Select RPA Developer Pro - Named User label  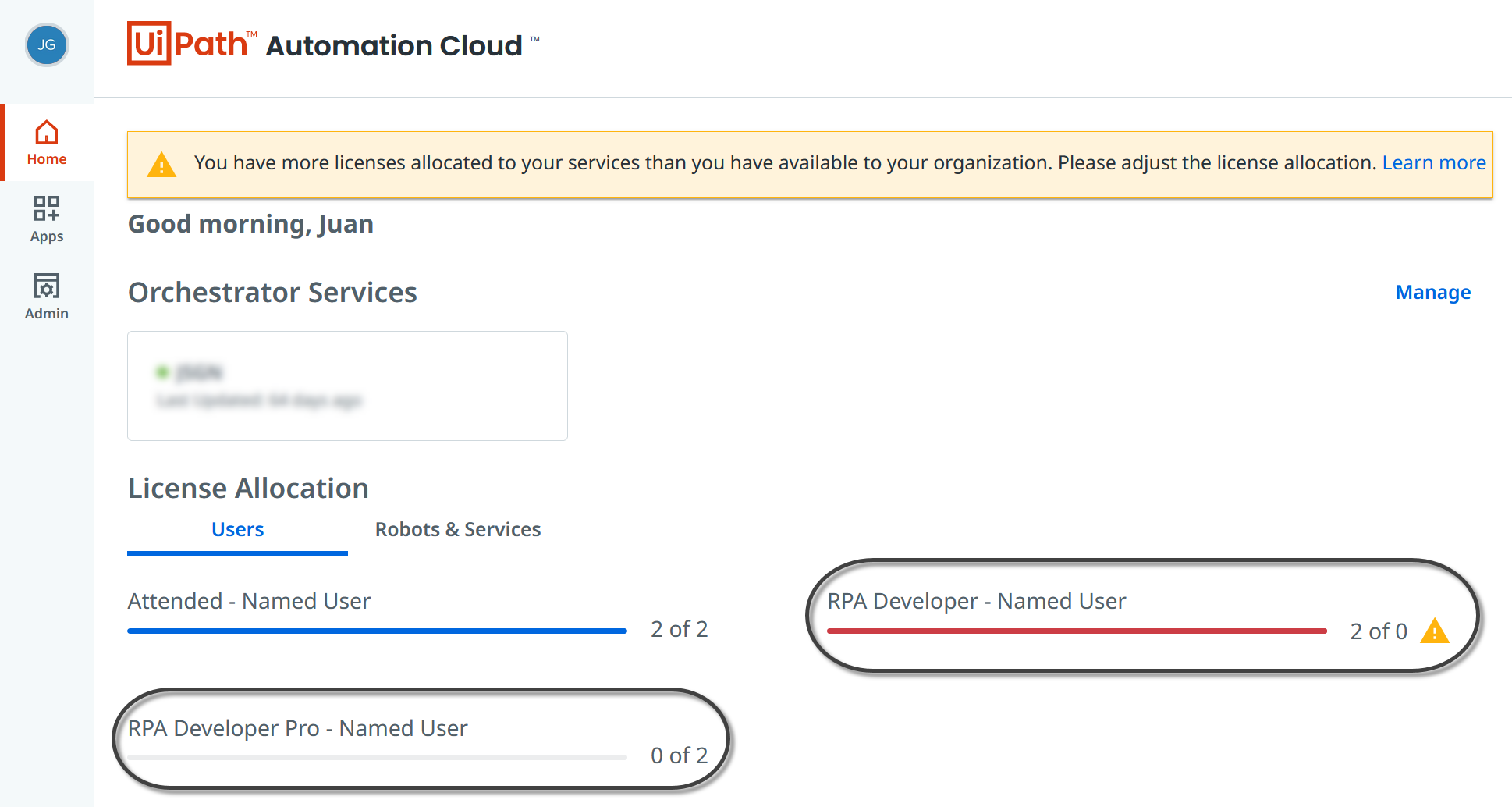point(297,728)
